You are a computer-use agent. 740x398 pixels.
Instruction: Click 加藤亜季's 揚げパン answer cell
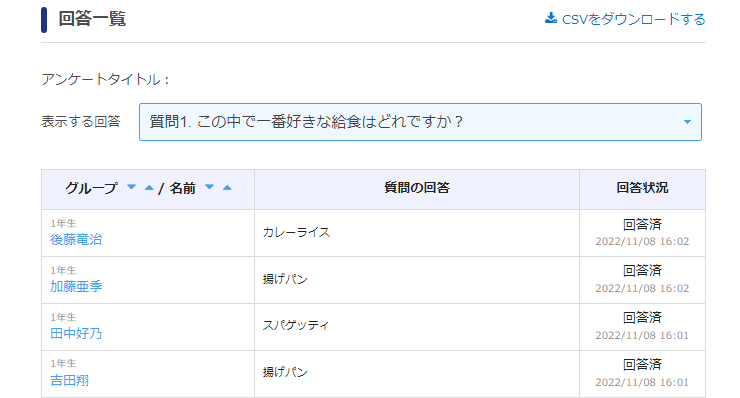point(417,280)
